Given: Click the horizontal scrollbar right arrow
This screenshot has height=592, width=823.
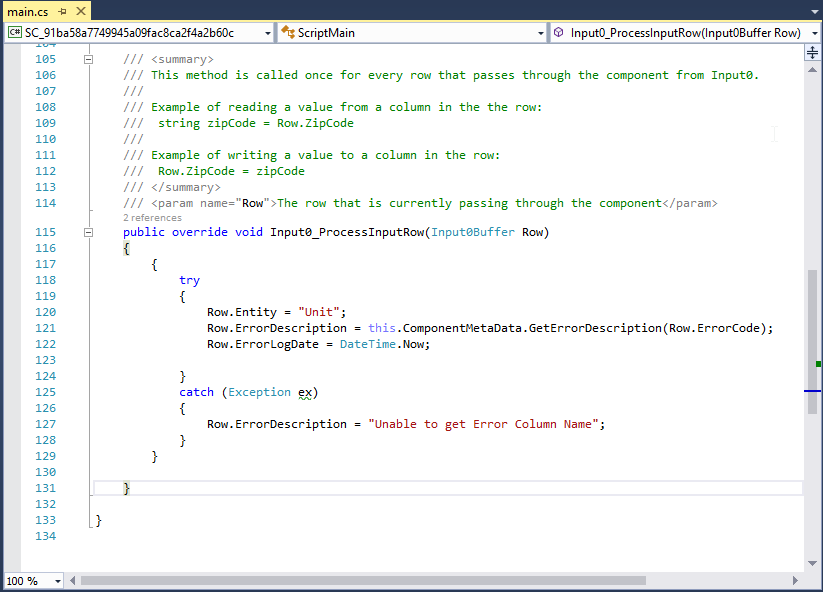Looking at the screenshot, I should click(x=795, y=580).
